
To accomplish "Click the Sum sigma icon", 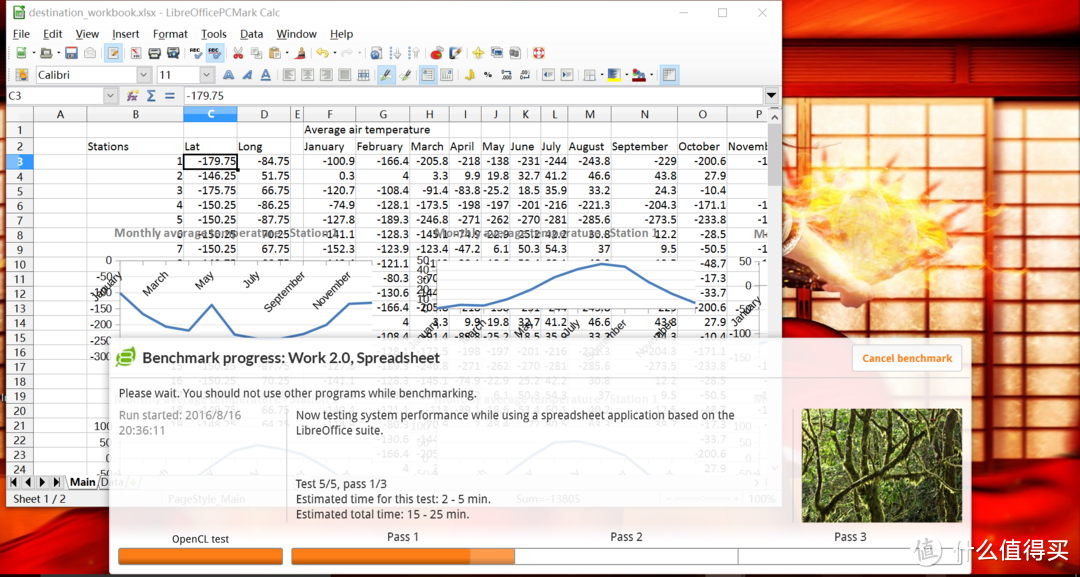I will [x=151, y=96].
